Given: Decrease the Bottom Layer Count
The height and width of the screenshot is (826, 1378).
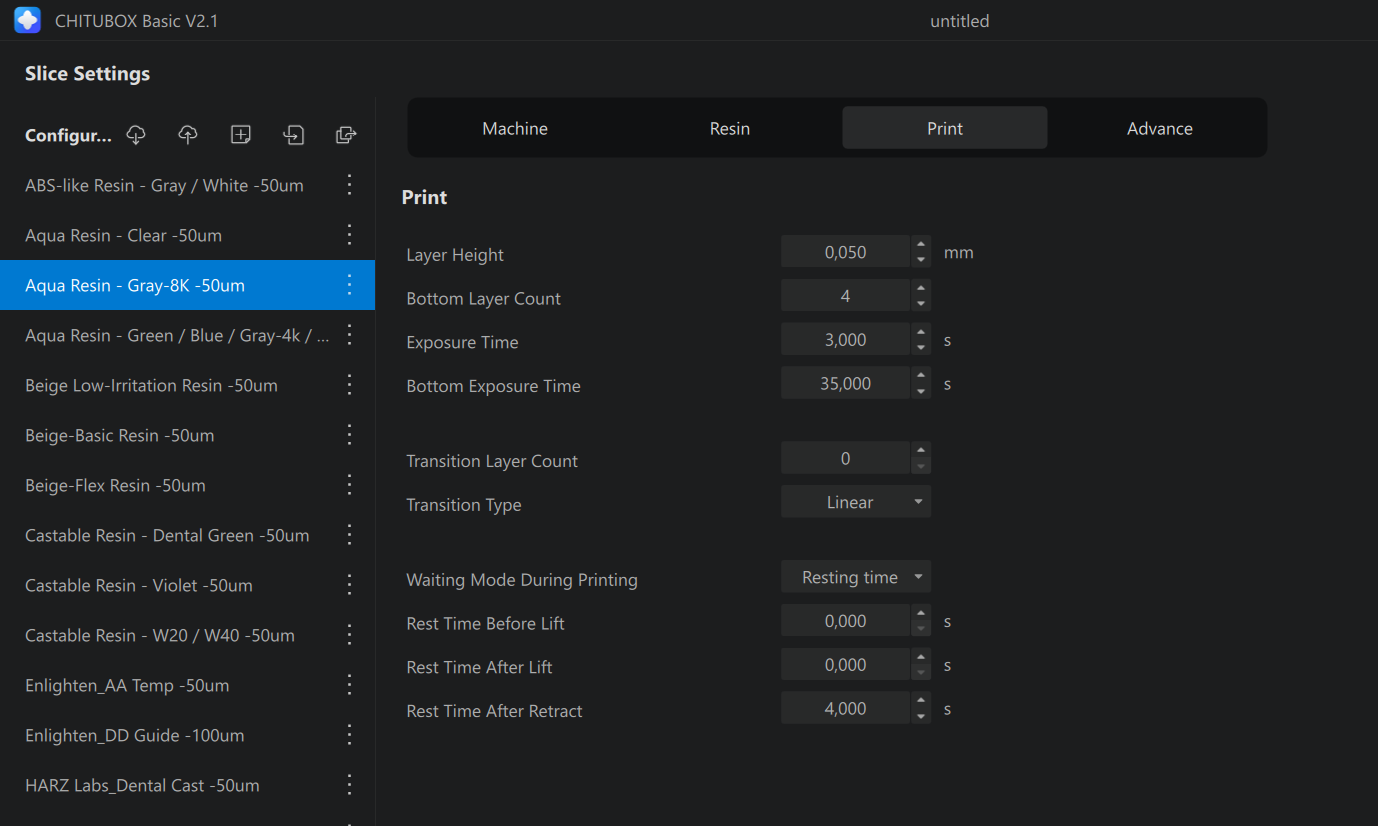Looking at the screenshot, I should tap(921, 304).
